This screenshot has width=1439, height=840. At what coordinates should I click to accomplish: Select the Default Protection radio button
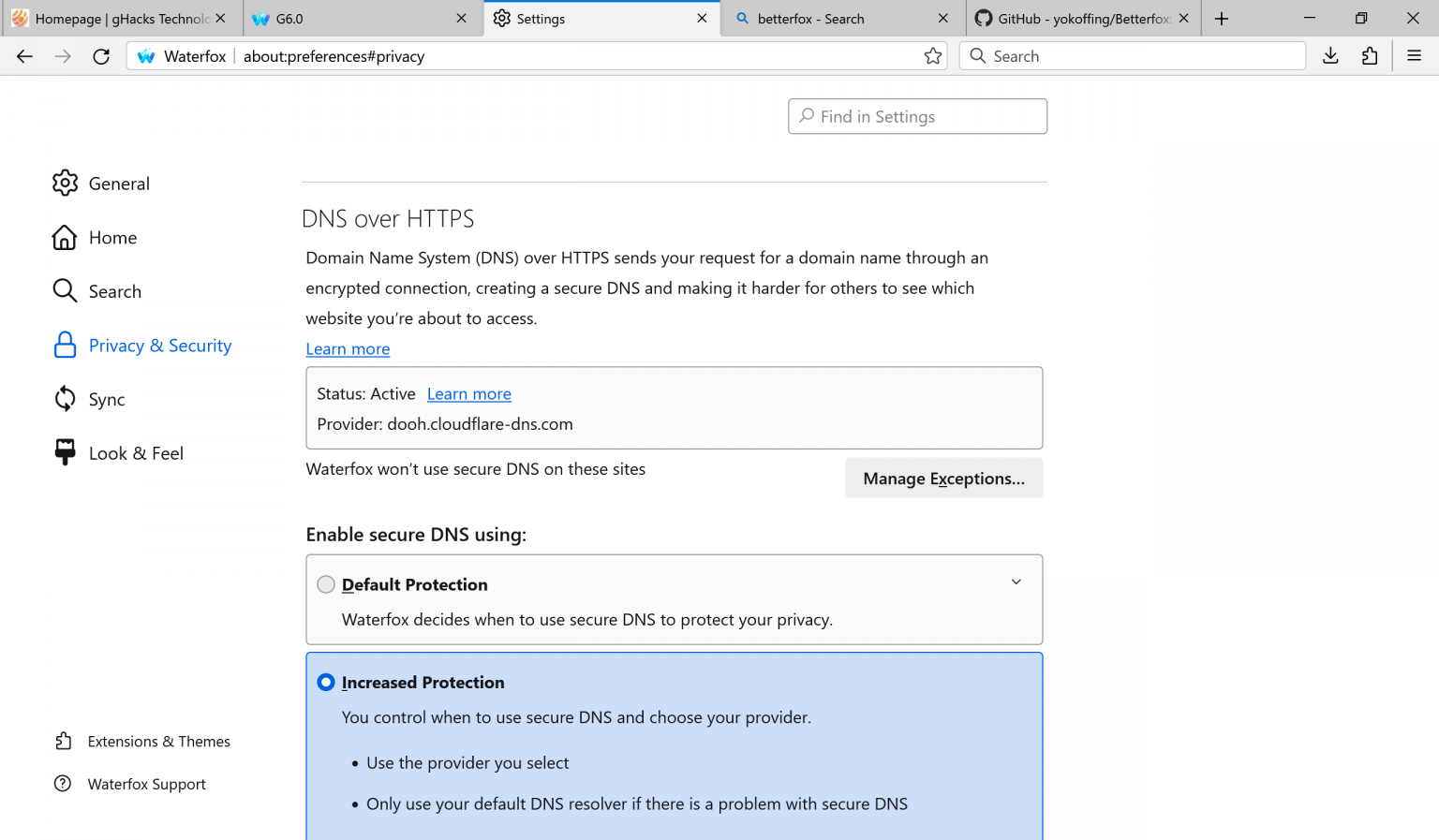click(325, 583)
